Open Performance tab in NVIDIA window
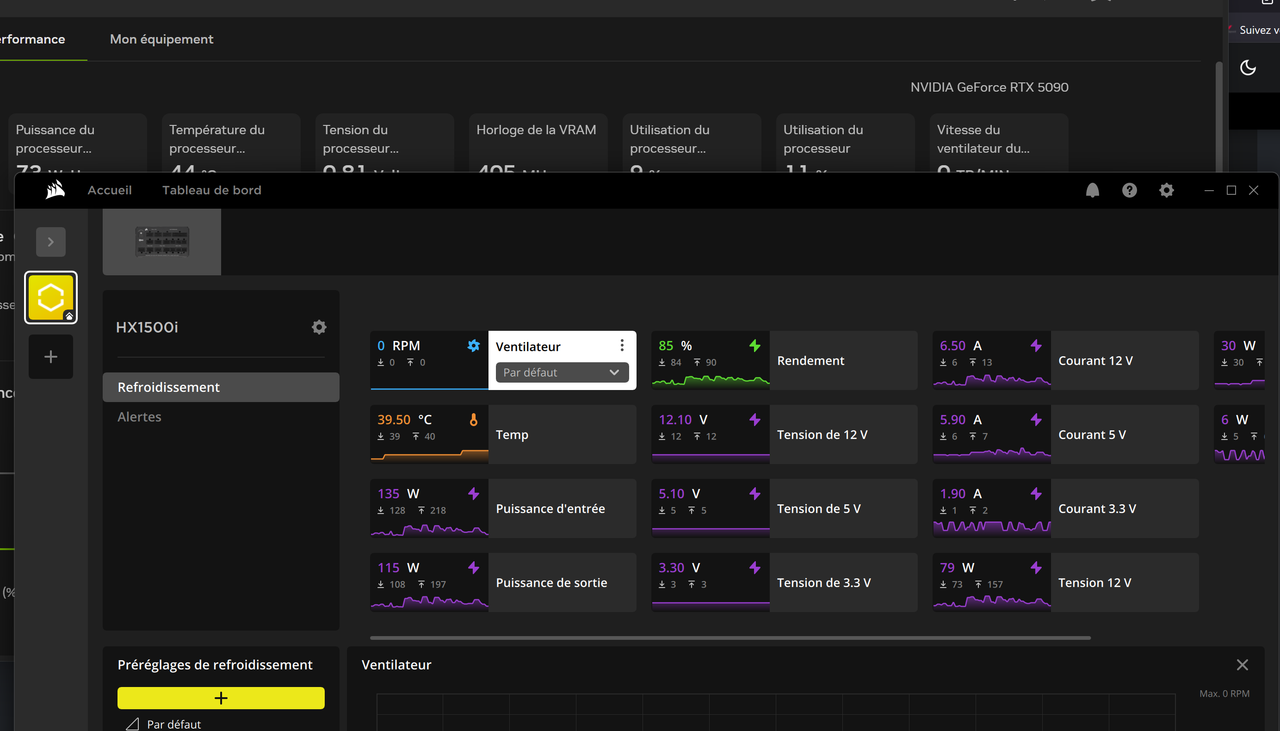 (33, 39)
